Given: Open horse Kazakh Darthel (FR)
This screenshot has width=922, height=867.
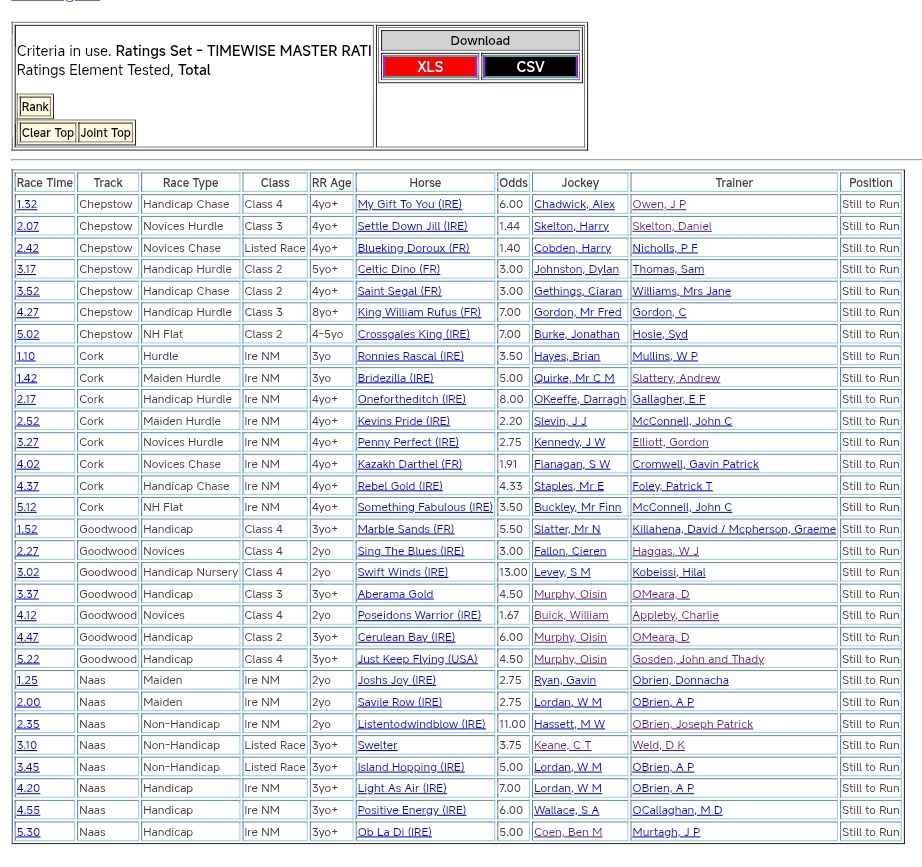Looking at the screenshot, I should 410,464.
